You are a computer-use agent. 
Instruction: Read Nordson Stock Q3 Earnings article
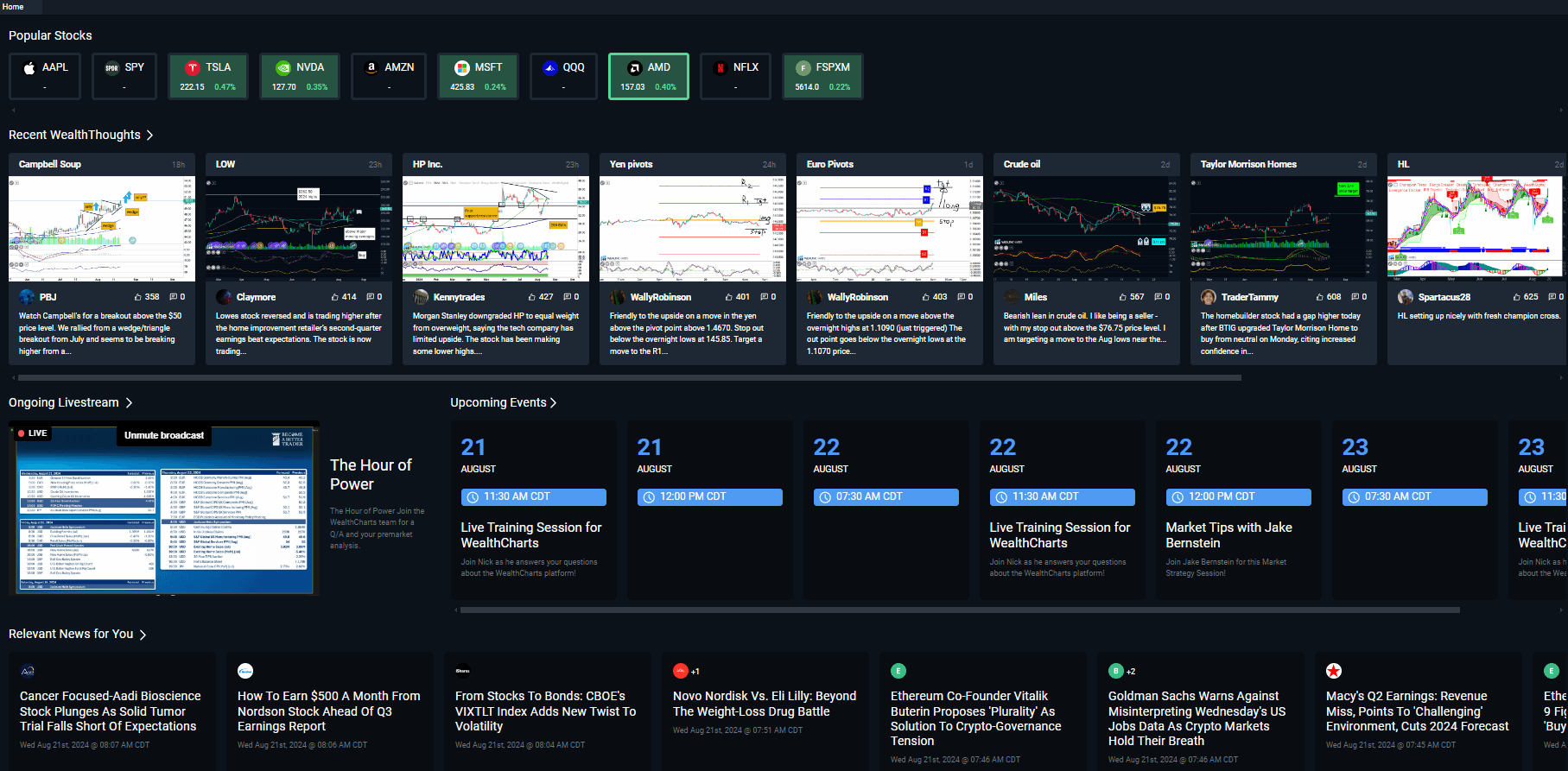329,711
